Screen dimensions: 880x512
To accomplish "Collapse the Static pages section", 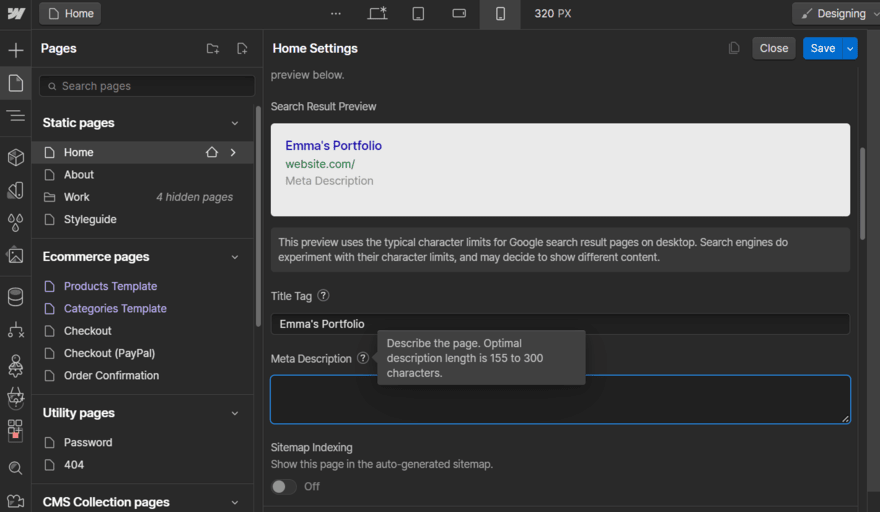I will pos(235,123).
